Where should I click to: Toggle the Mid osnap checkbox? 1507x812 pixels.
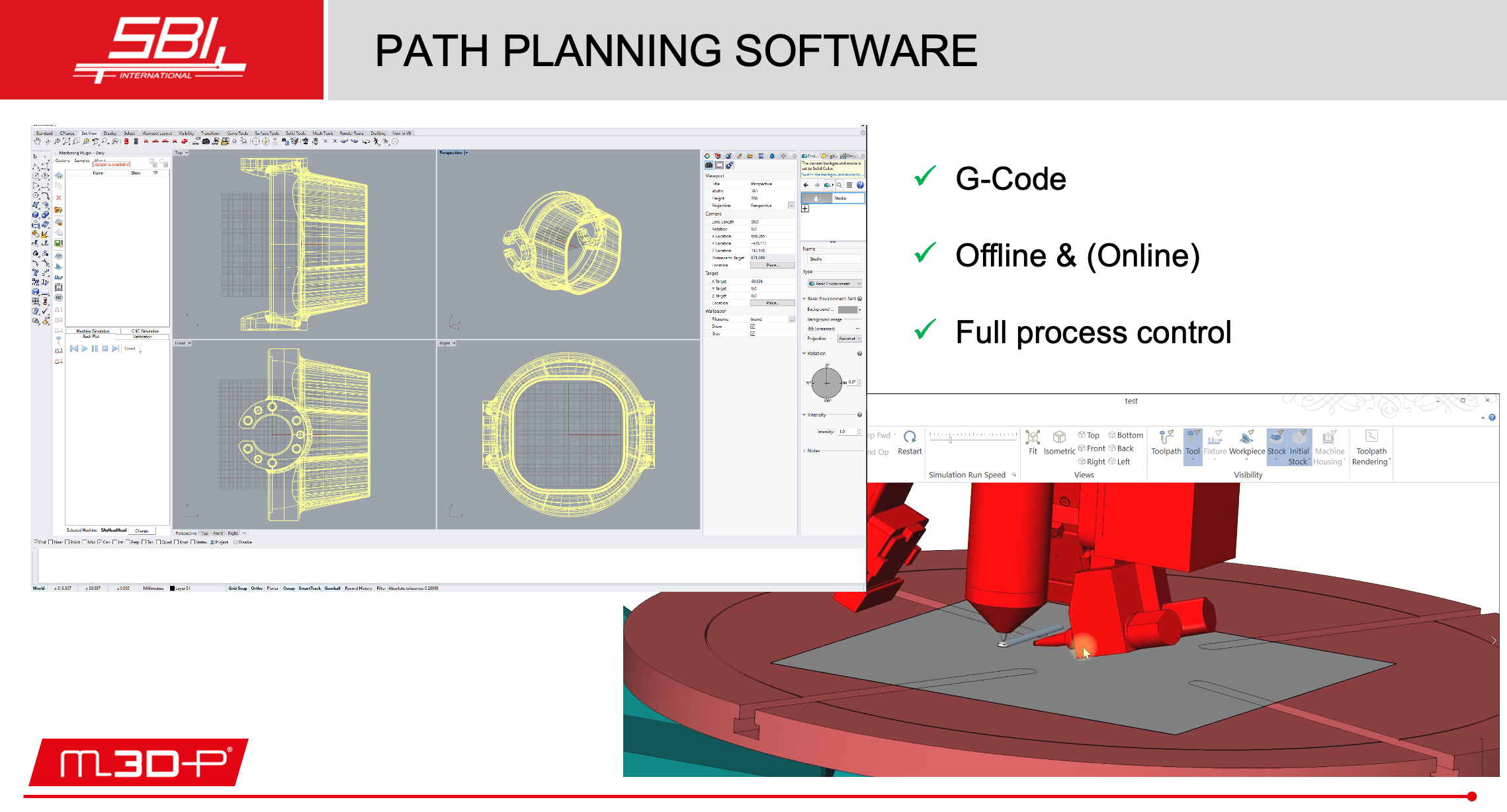[x=84, y=542]
